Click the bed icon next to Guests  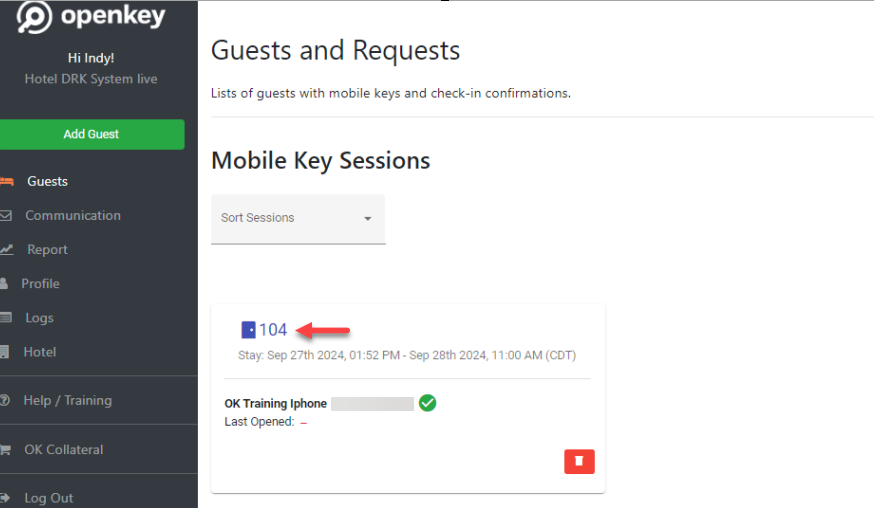click(x=7, y=181)
